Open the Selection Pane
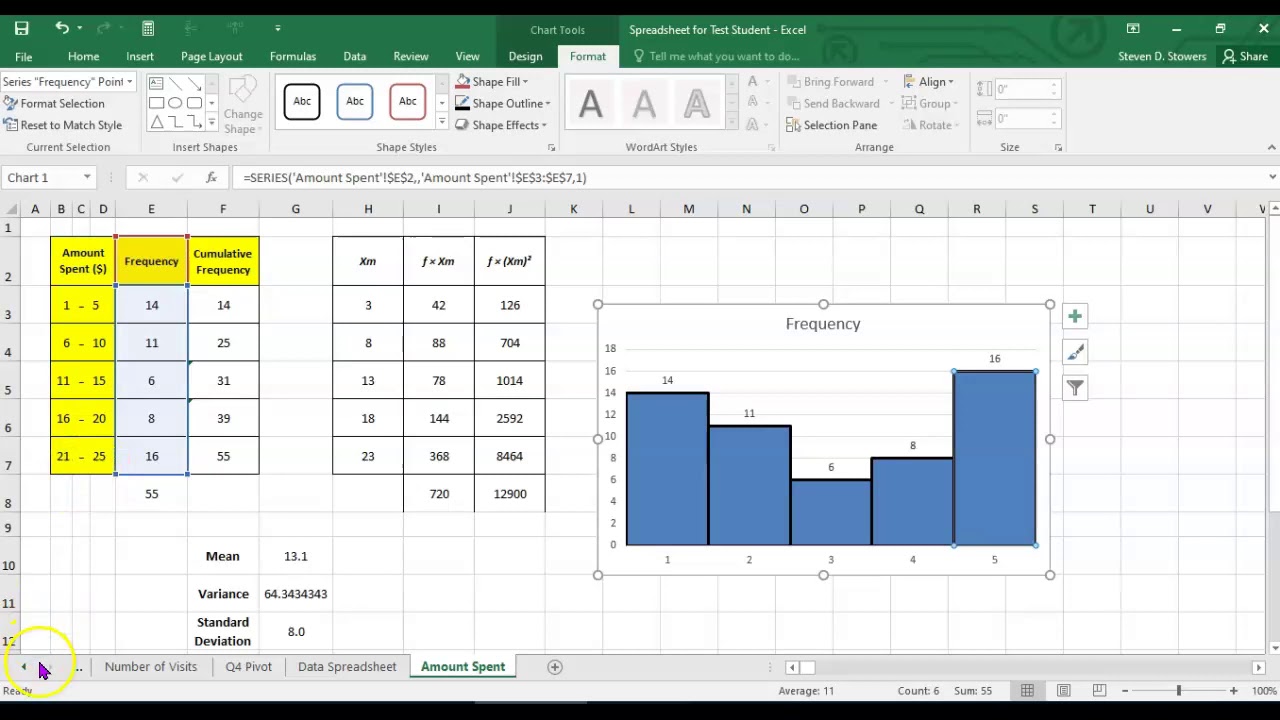 [x=831, y=125]
